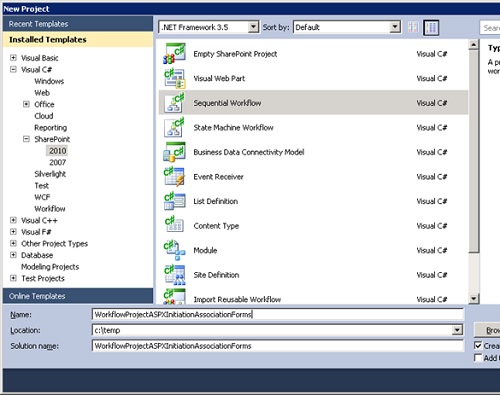Select SharePoint 2010 templates
500x395 pixels.
(57, 151)
